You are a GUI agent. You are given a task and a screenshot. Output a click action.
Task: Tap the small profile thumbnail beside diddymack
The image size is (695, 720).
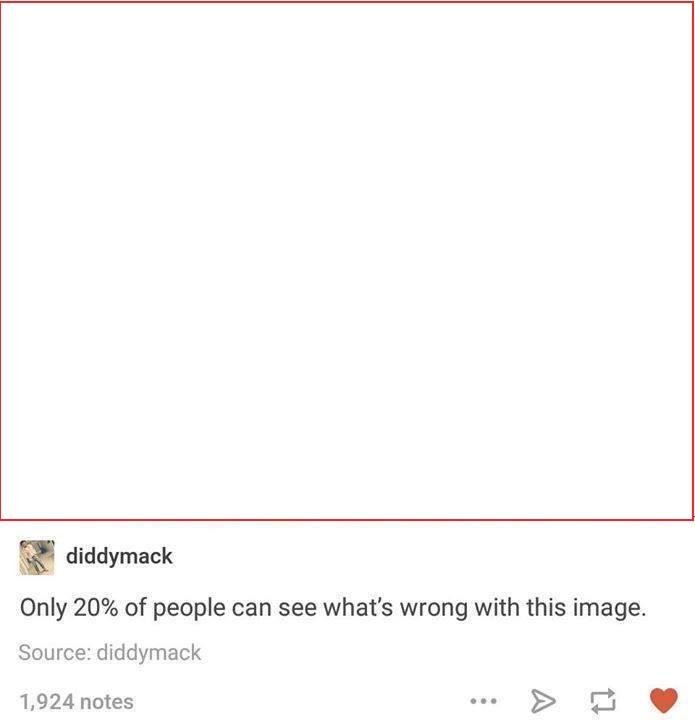37,557
